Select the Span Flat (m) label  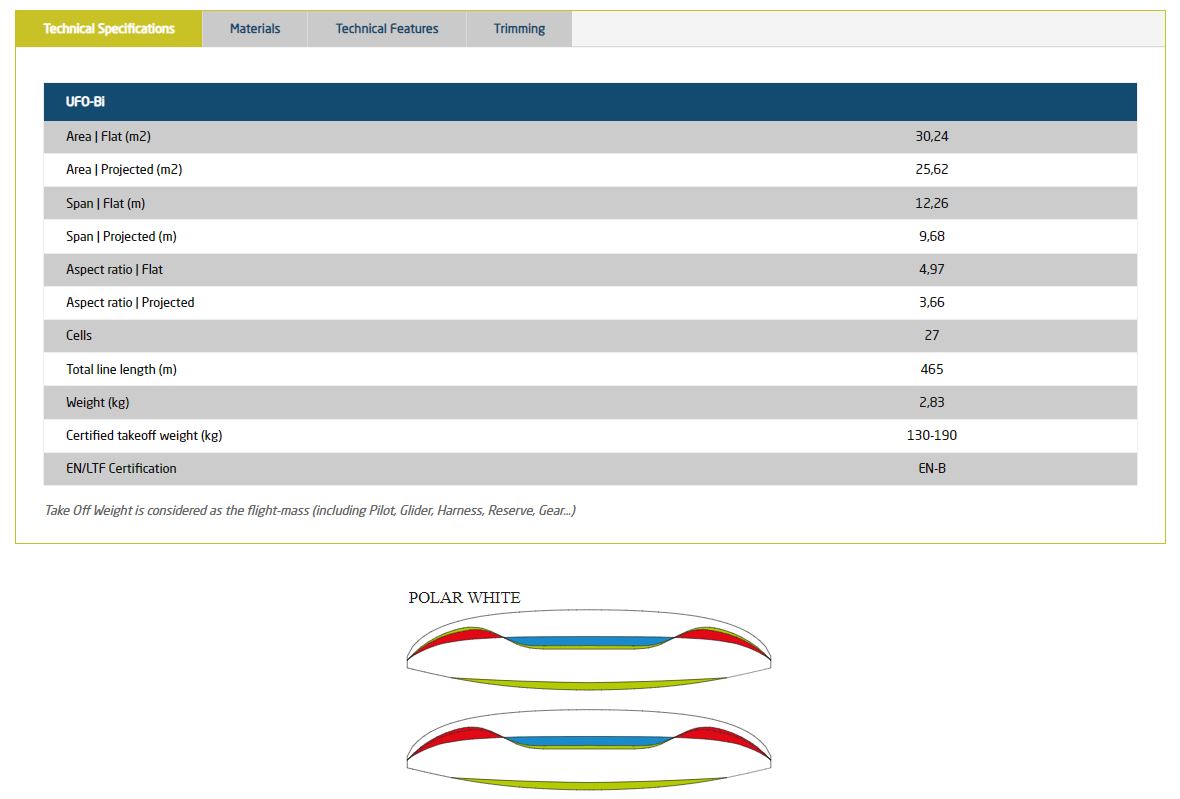tap(105, 203)
